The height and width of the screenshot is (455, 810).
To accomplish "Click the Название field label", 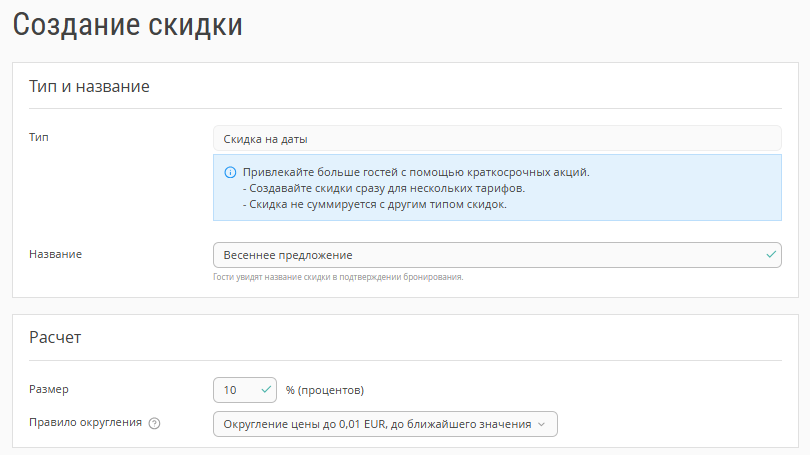I will coord(55,254).
